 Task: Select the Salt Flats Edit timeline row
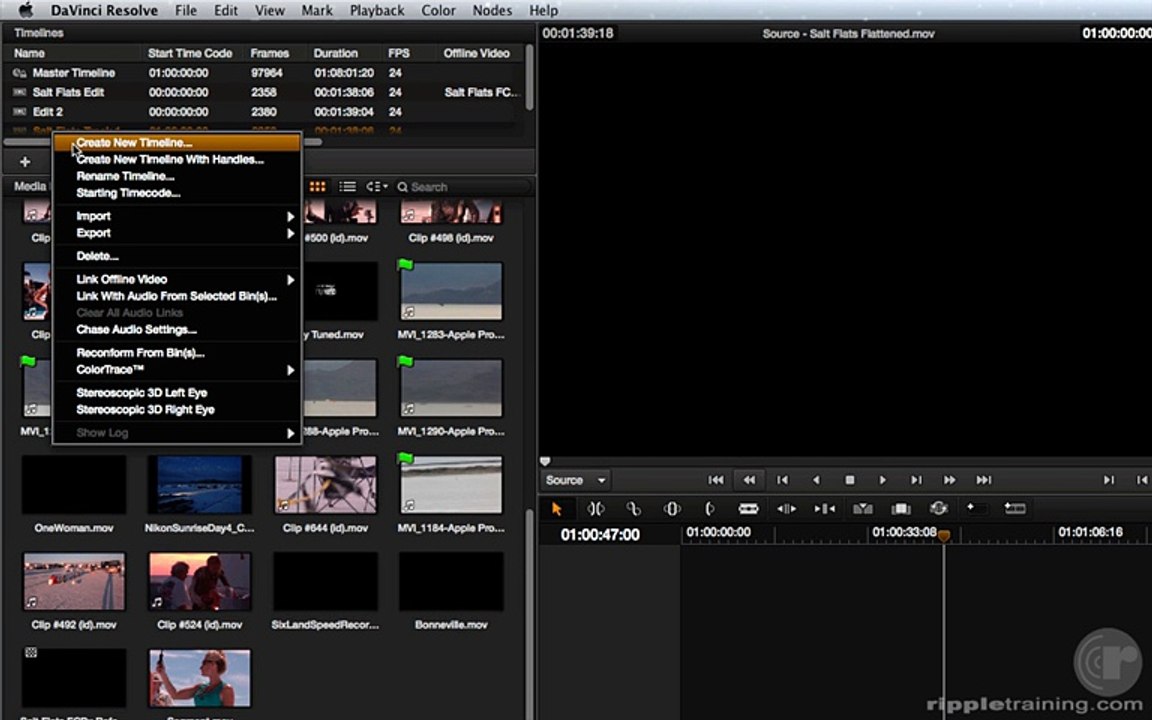(x=264, y=93)
